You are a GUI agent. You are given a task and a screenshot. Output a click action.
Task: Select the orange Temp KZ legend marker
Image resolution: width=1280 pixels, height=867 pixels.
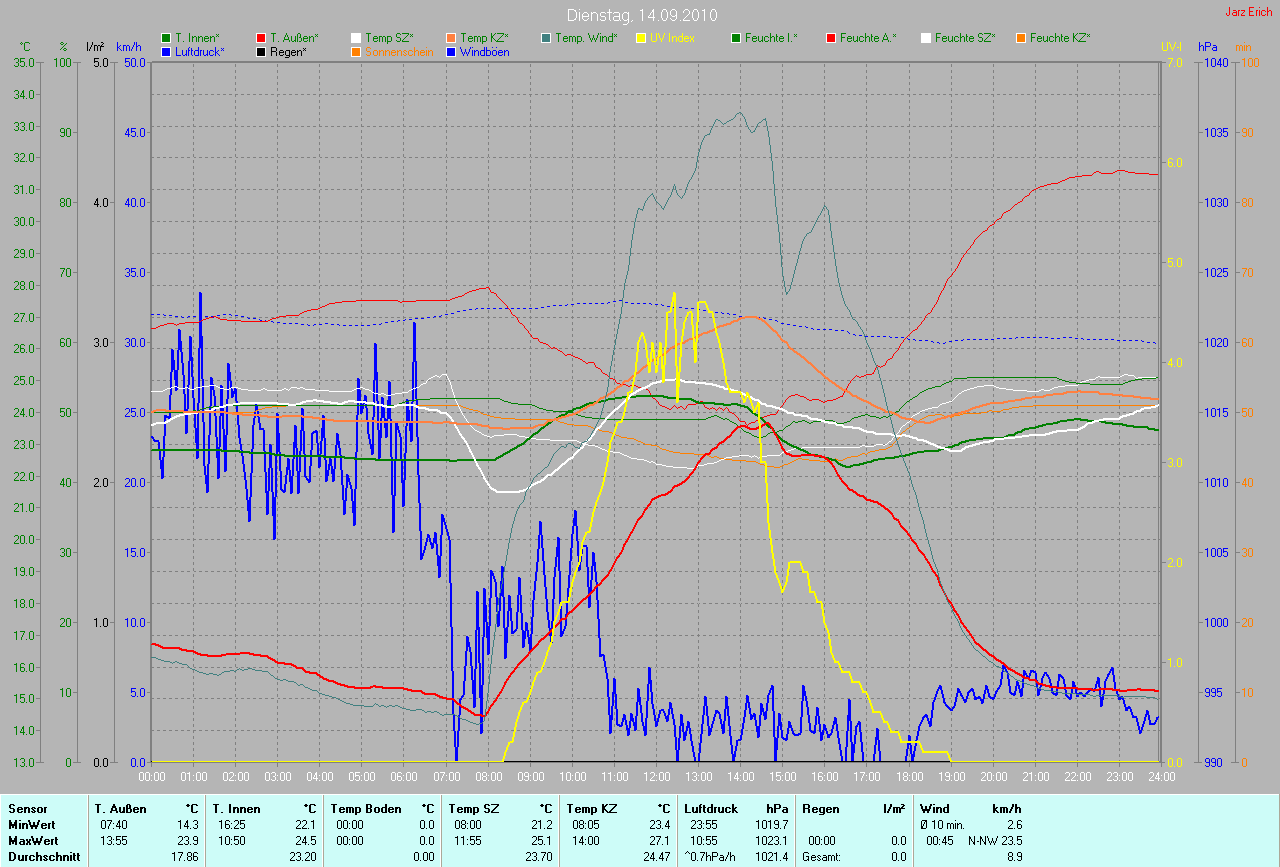point(451,38)
